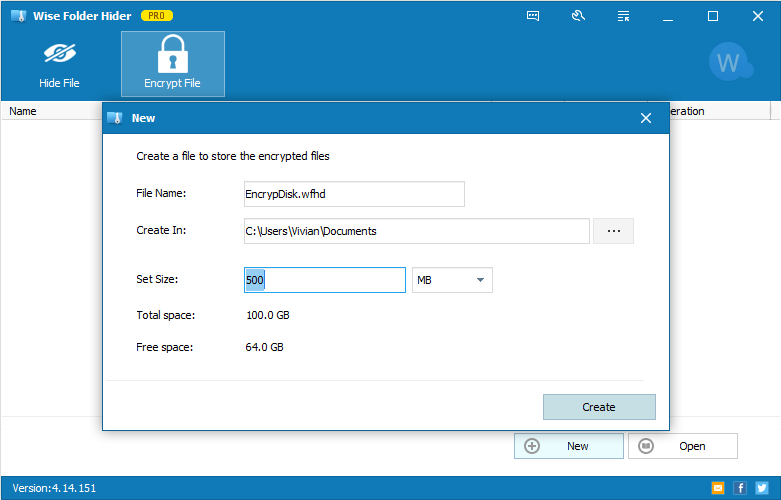This screenshot has height=500, width=781.
Task: Click the Open button in main window
Action: 683,446
